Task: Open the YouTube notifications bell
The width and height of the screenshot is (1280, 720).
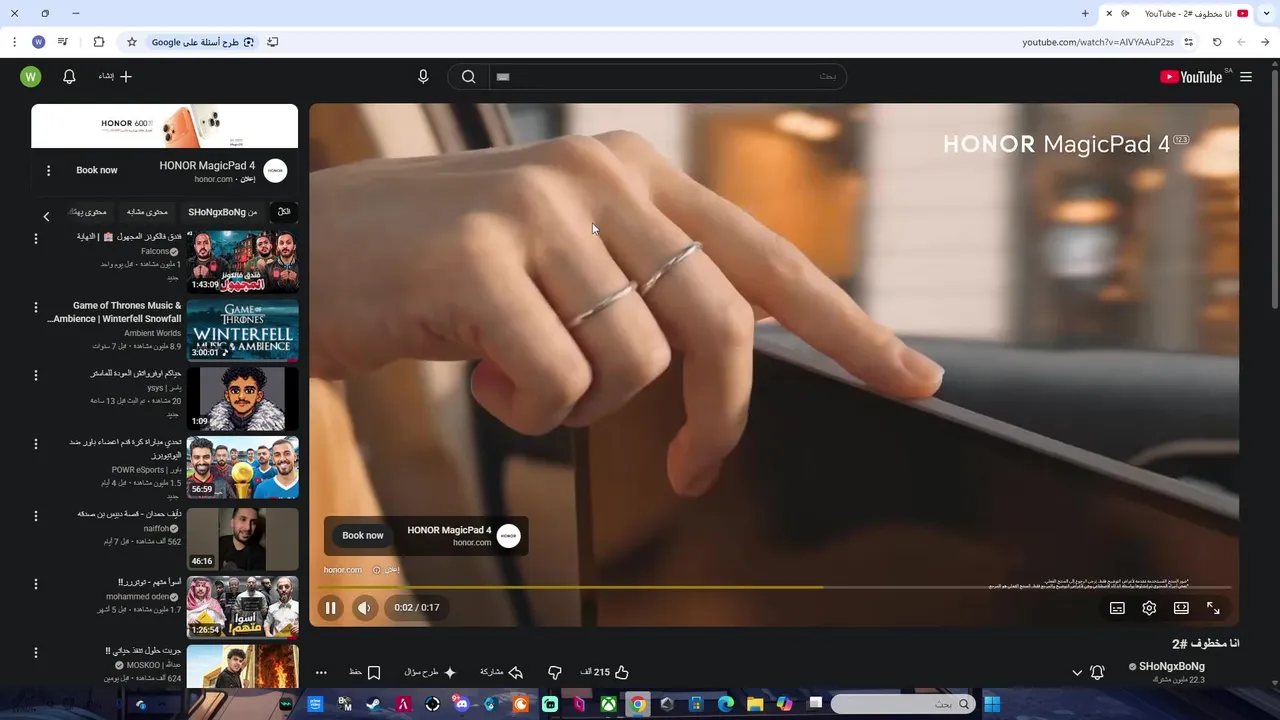Action: (x=69, y=77)
